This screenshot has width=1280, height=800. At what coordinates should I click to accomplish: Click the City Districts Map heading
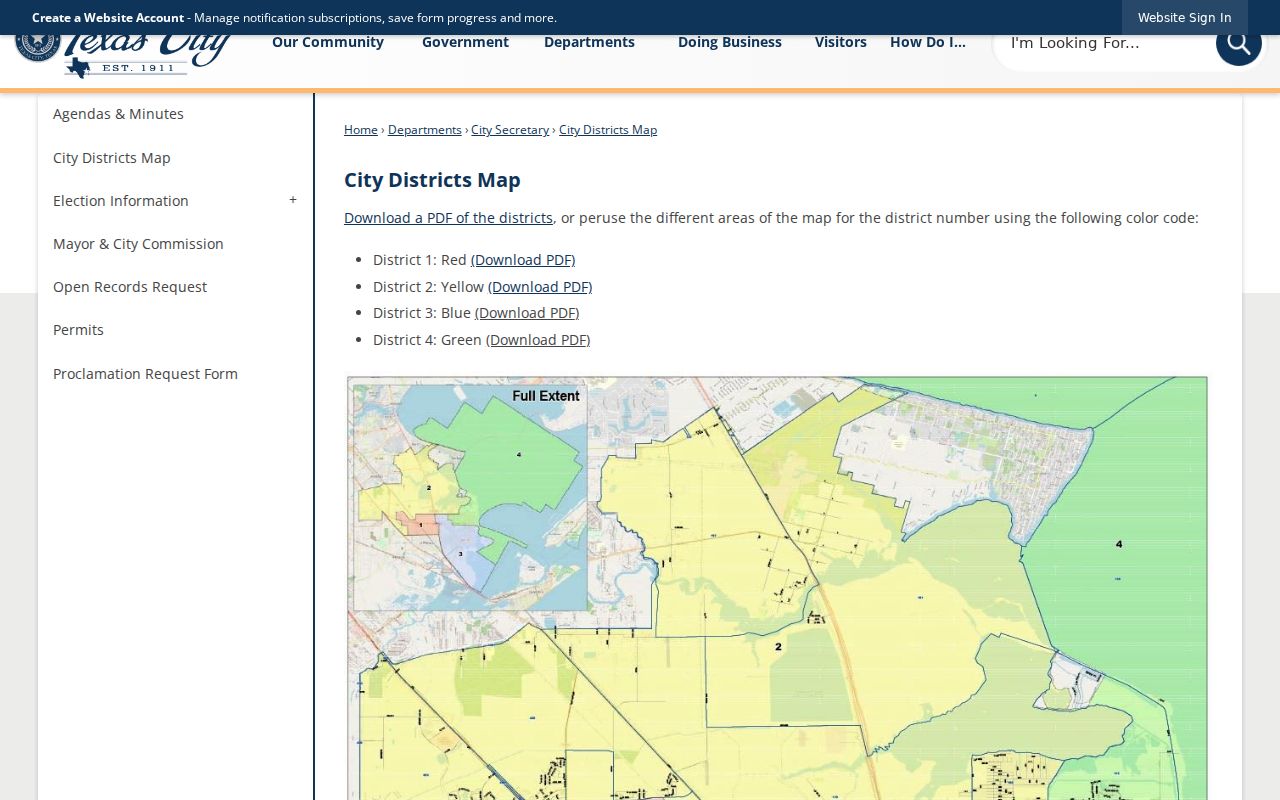click(x=432, y=180)
